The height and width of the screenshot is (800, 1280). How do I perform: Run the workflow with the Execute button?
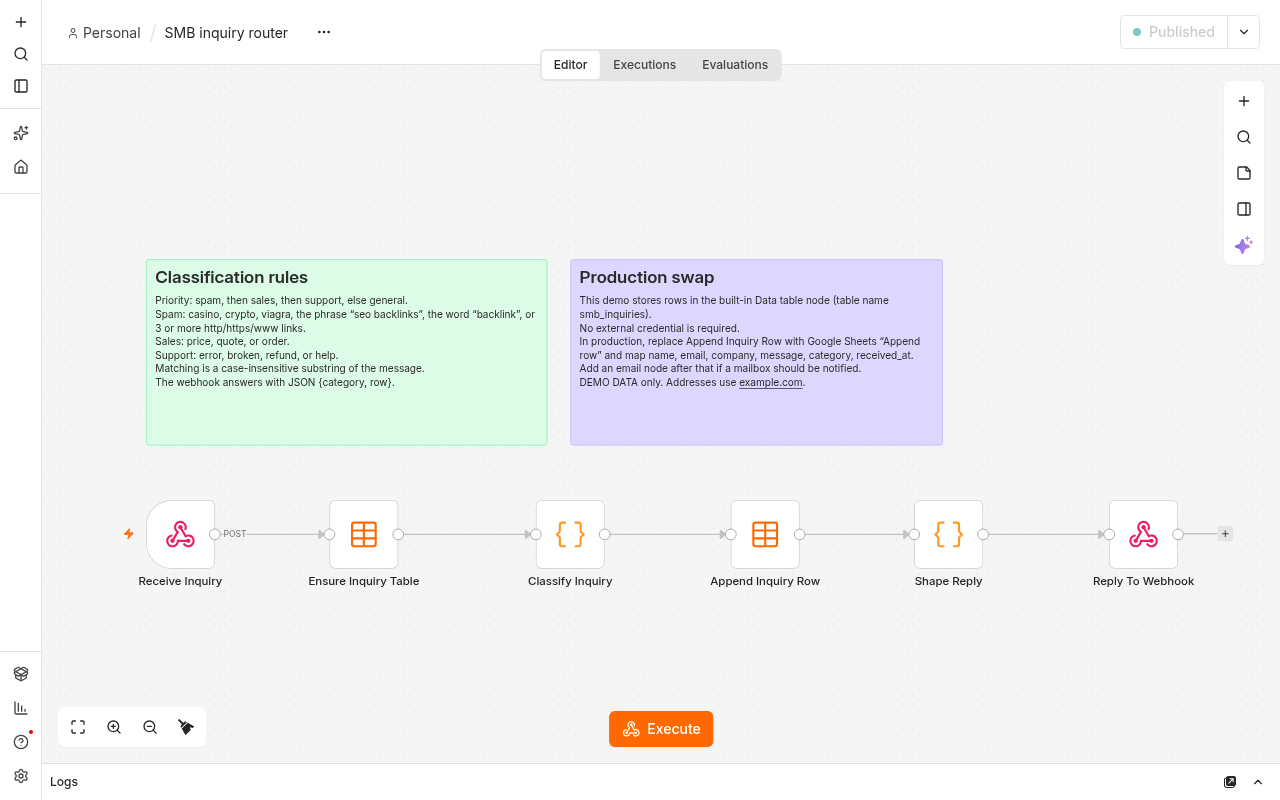click(x=661, y=729)
